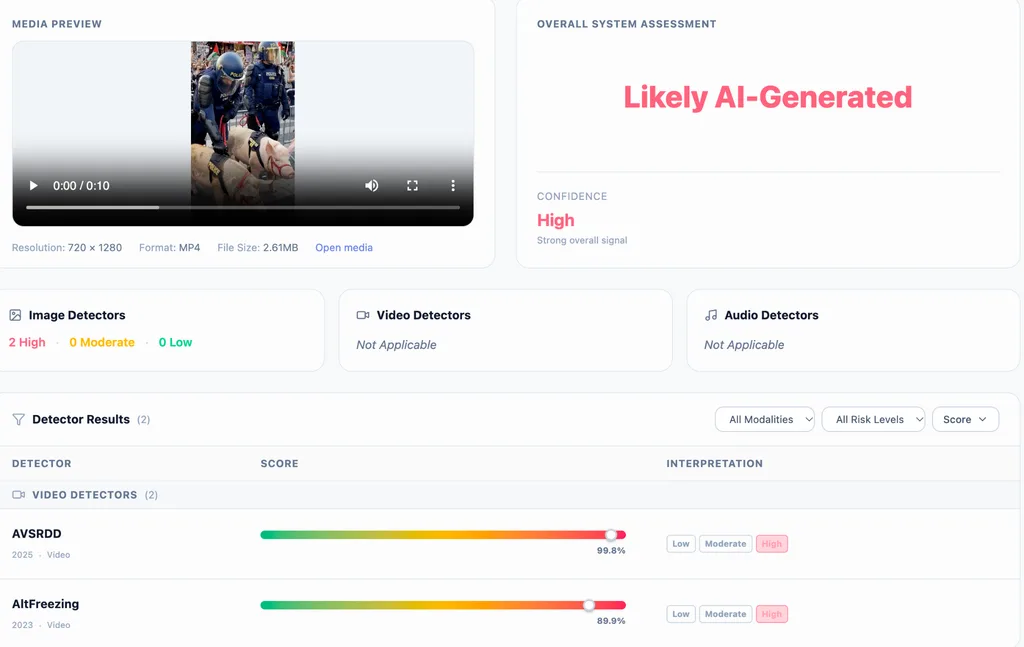Screen dimensions: 1024x647
Task: Click the Audio Detectors music note icon
Action: click(711, 315)
